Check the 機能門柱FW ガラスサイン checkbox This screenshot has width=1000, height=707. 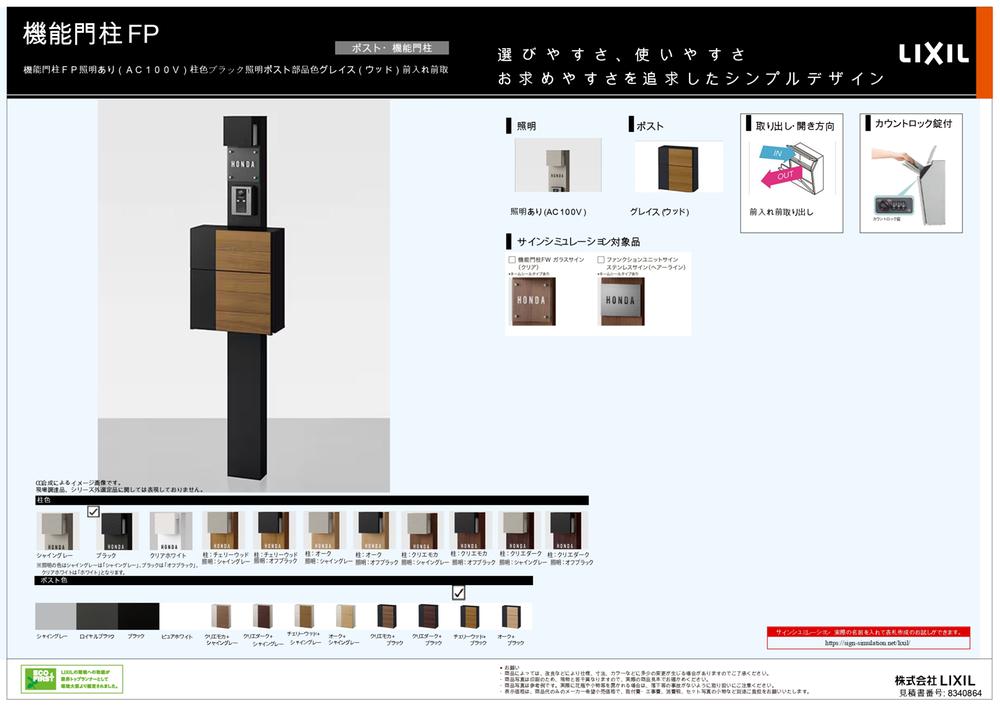[512, 260]
